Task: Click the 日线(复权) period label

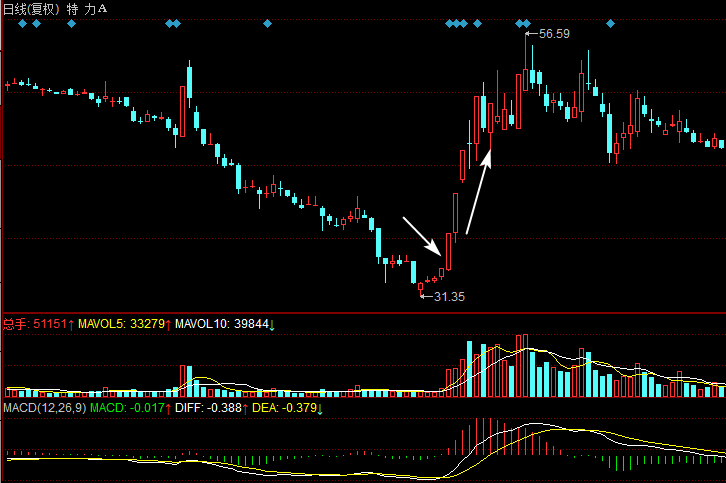Action: point(32,8)
